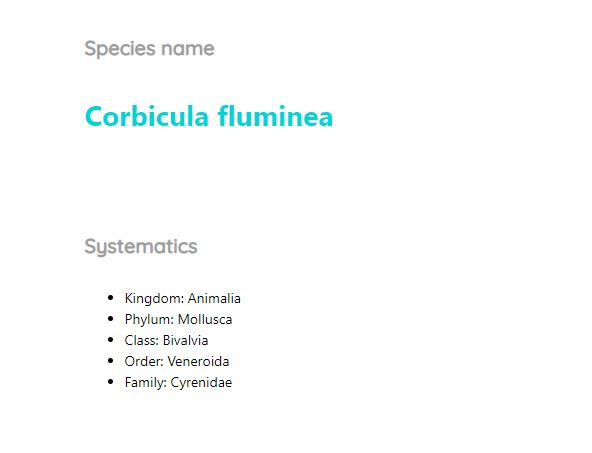Select the value Bivalvia
592x453 pixels.
[x=185, y=341]
